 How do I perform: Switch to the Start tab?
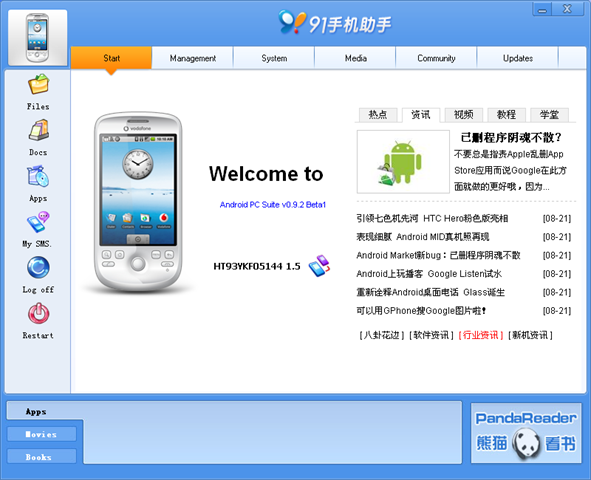click(111, 58)
